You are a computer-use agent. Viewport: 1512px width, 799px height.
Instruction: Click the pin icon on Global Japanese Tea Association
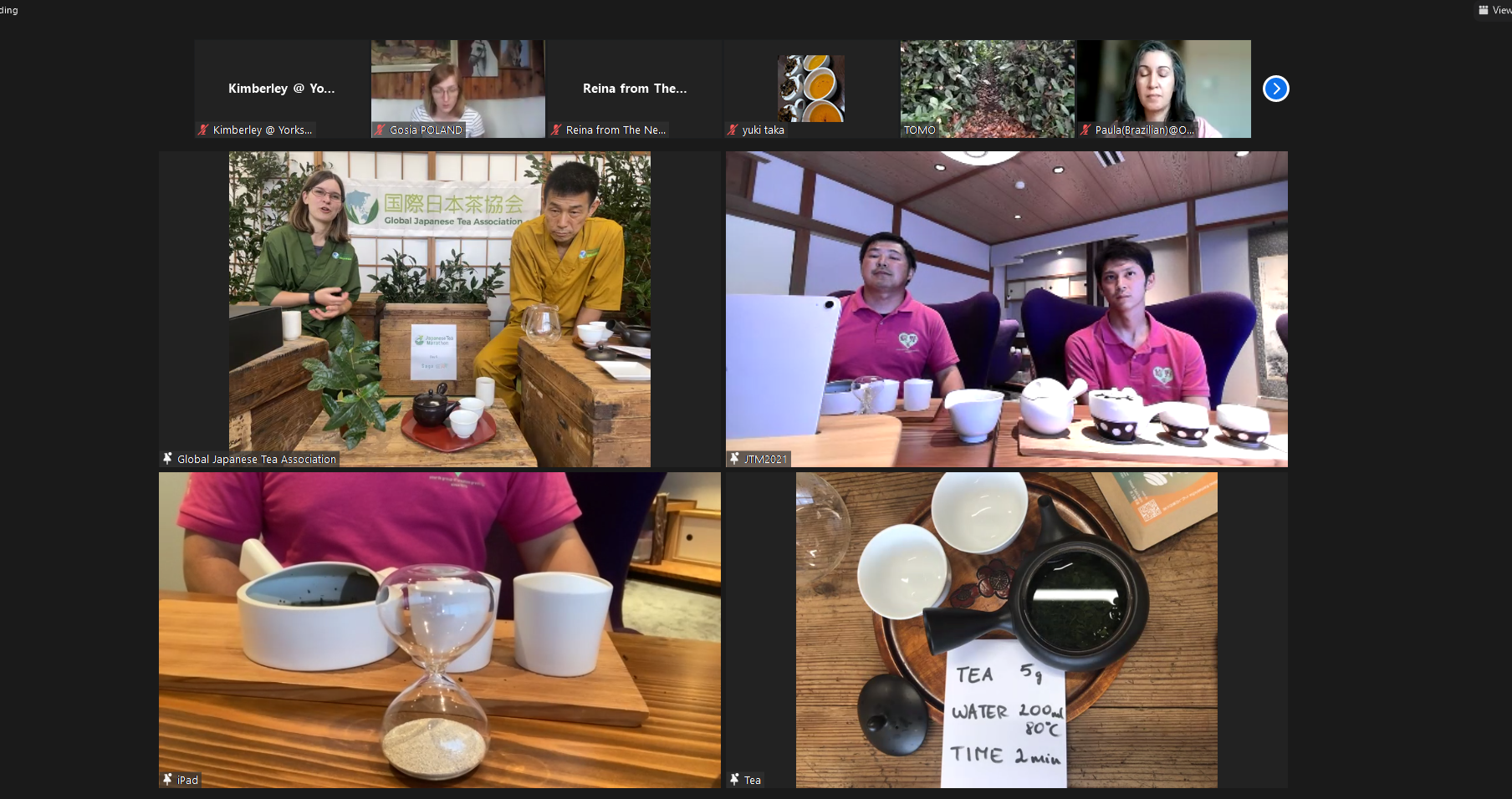[166, 459]
